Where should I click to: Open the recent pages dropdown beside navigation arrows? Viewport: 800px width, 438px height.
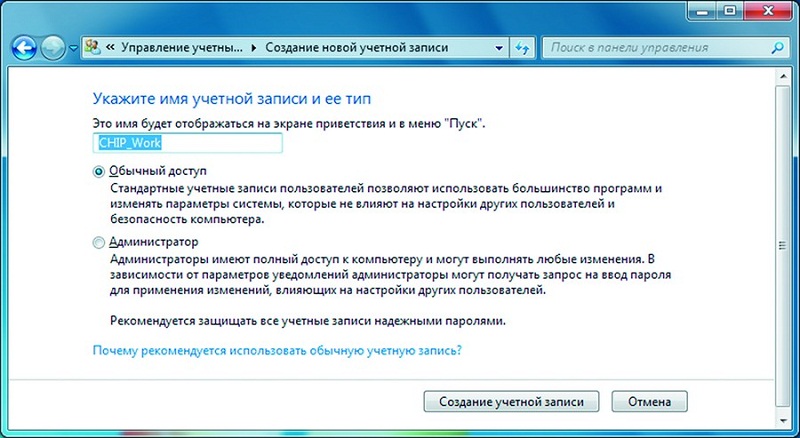tap(73, 48)
